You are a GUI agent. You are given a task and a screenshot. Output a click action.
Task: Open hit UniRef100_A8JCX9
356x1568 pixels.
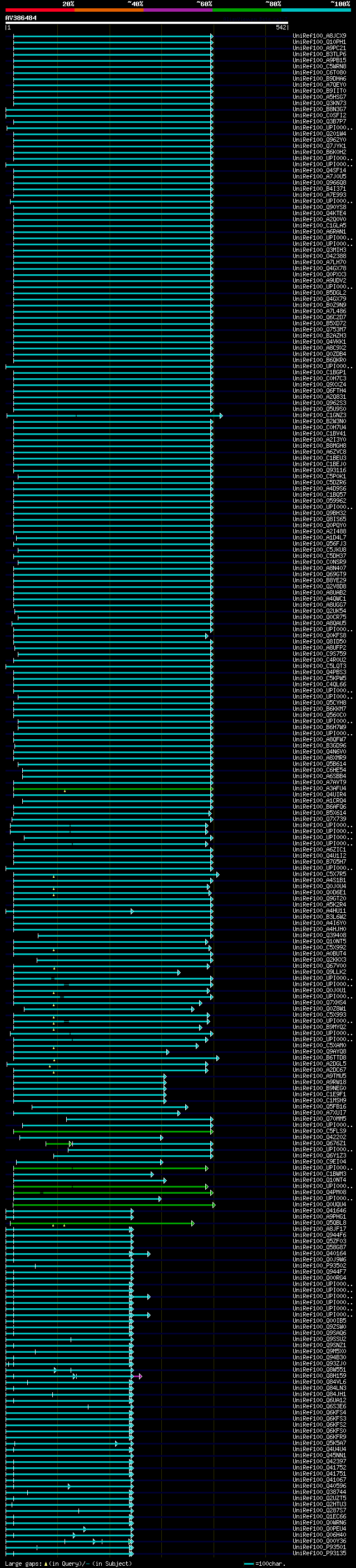point(319,36)
